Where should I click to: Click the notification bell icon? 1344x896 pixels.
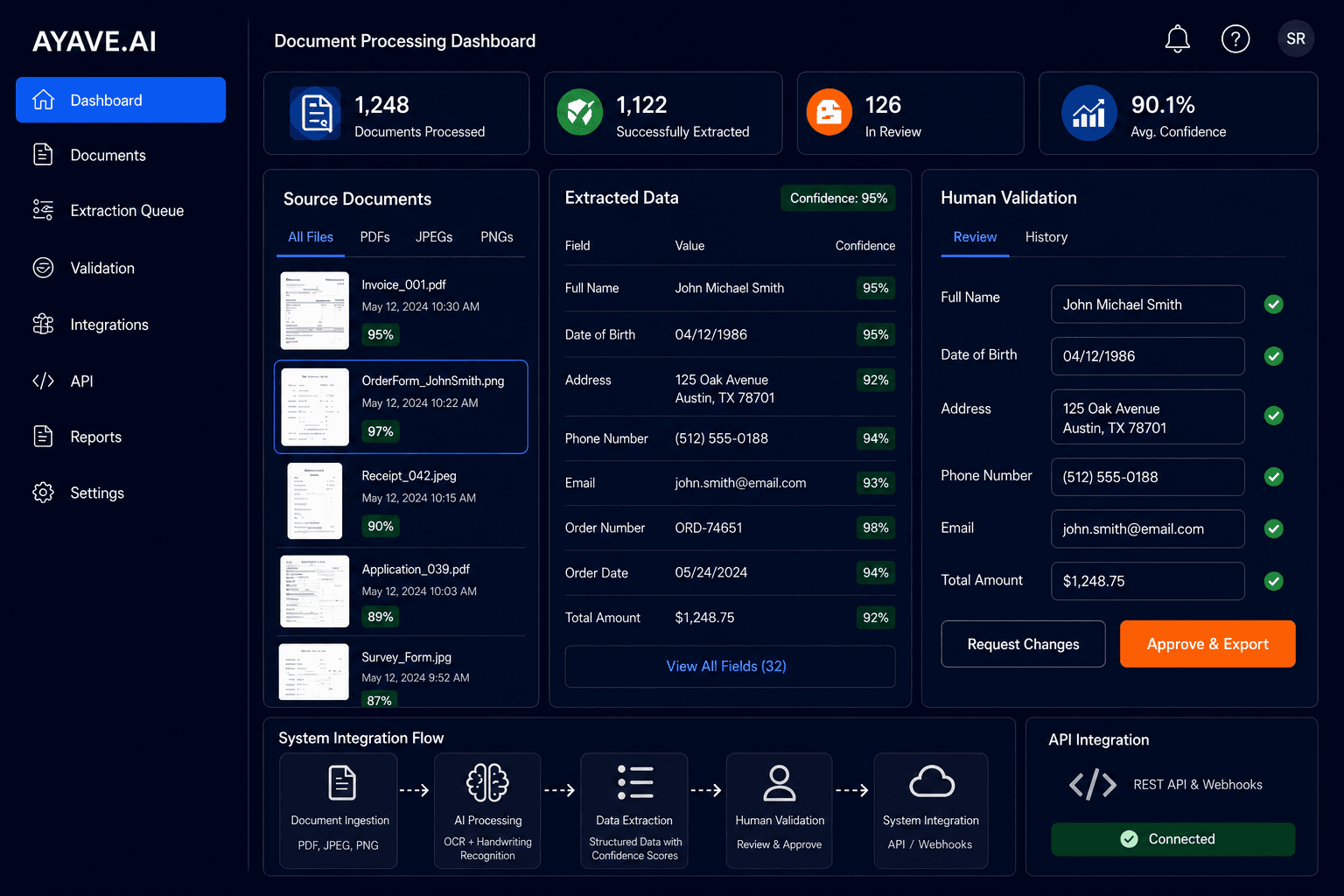[1177, 38]
